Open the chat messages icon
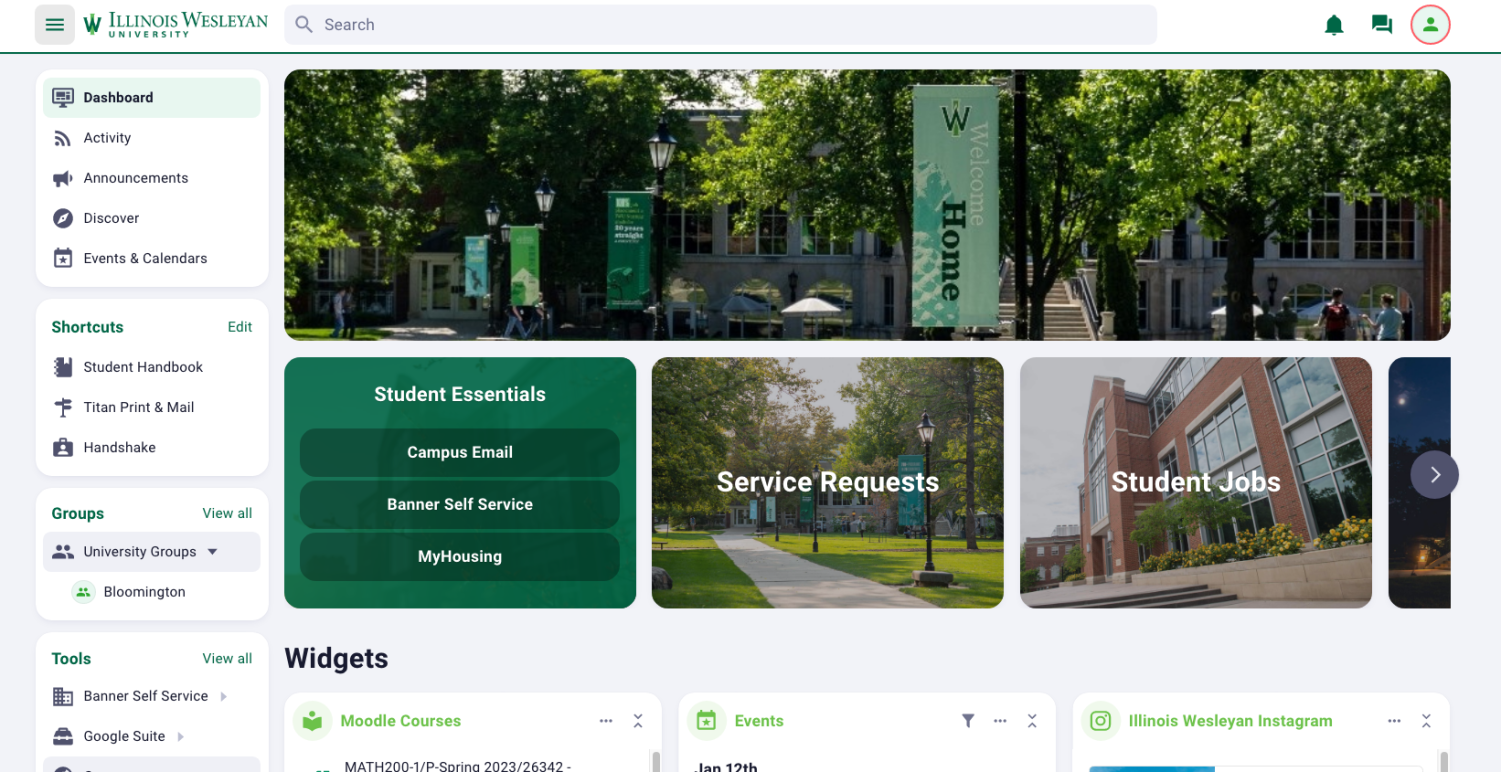1501x772 pixels. [1382, 25]
